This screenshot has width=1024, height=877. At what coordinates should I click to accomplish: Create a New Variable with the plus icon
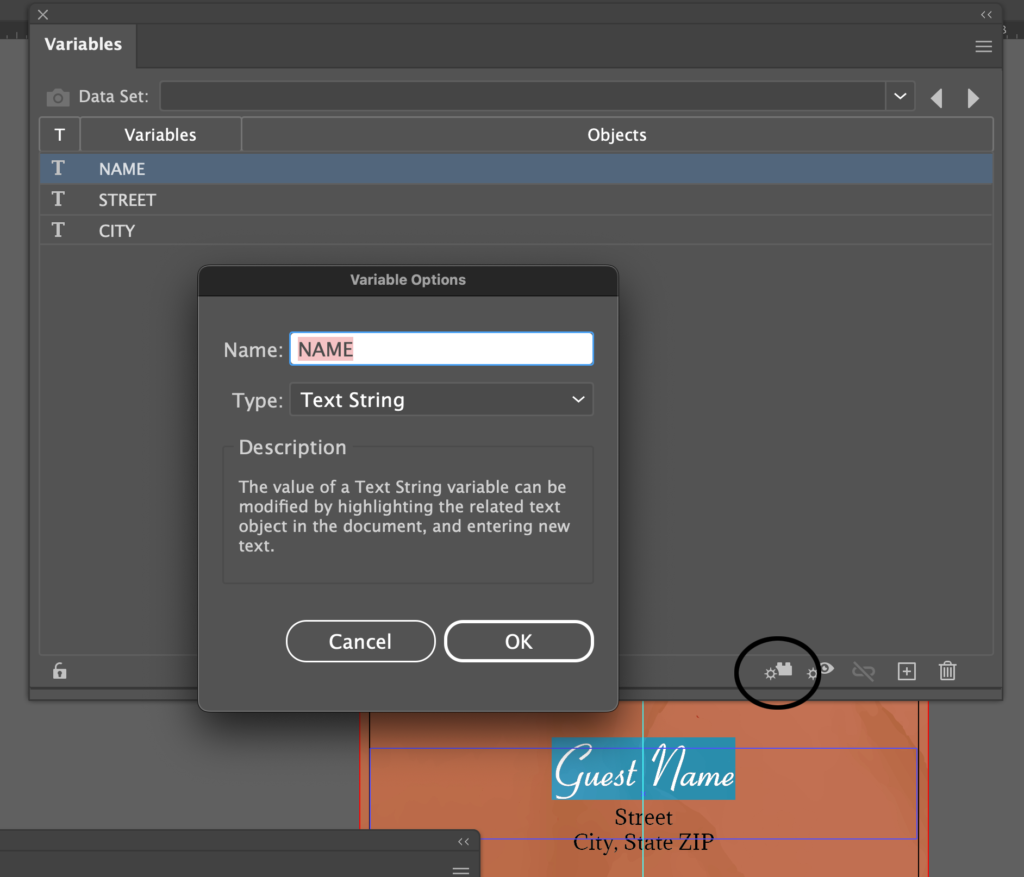click(x=906, y=671)
